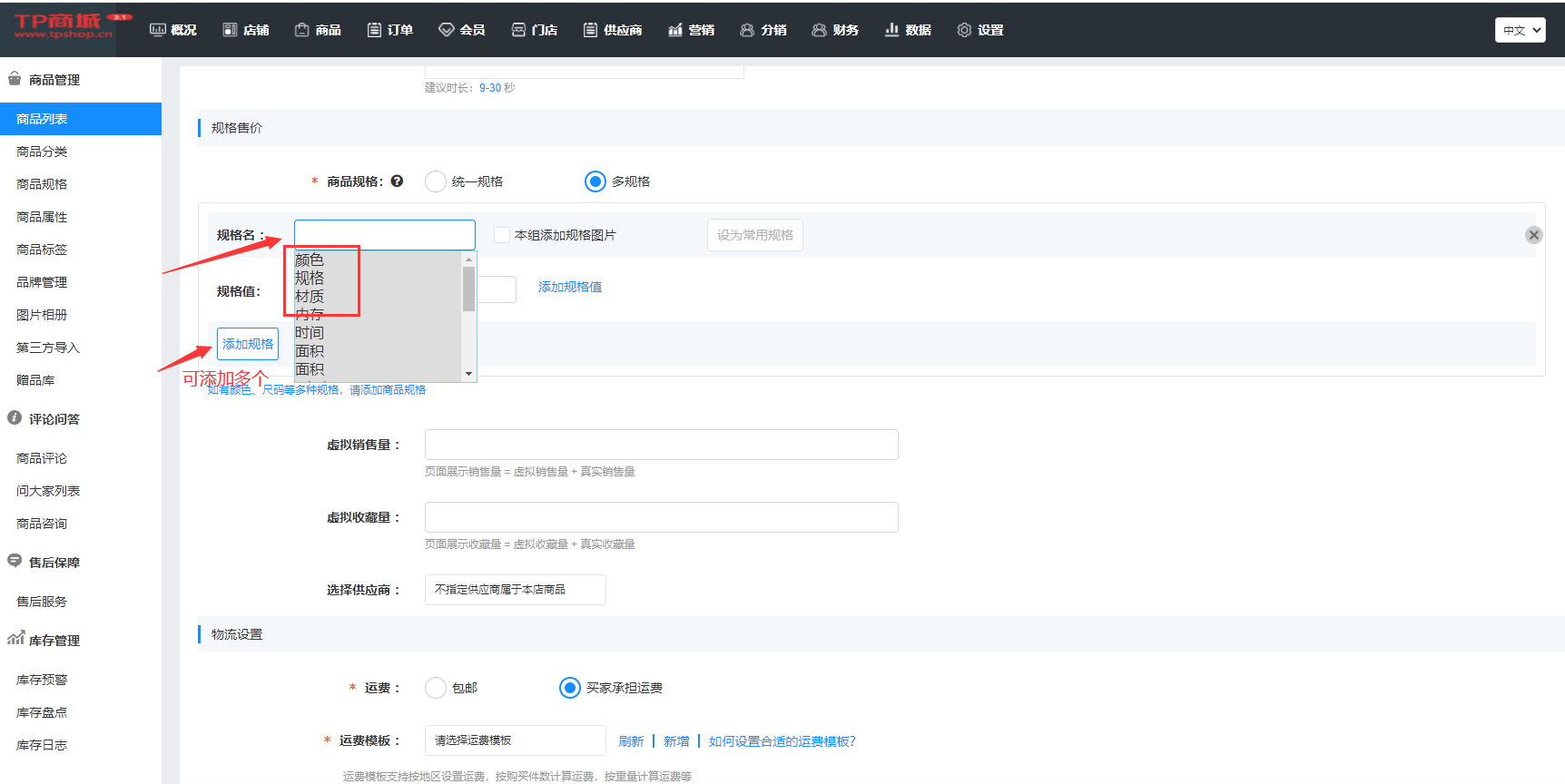
Task: Remove the spec group with the X icon
Action: coord(1533,235)
